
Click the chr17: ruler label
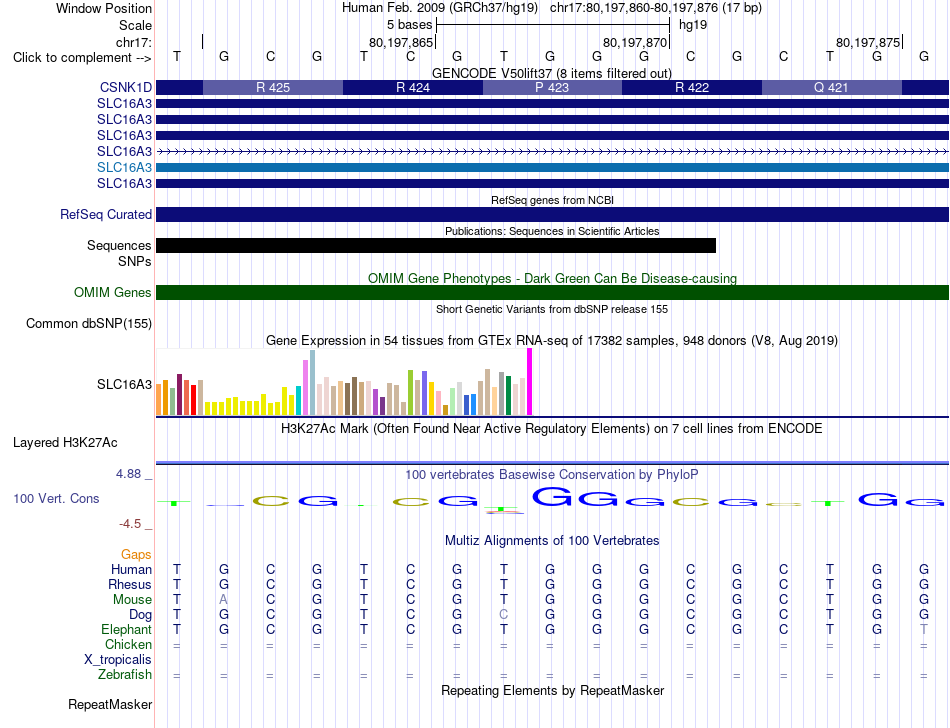click(x=133, y=42)
